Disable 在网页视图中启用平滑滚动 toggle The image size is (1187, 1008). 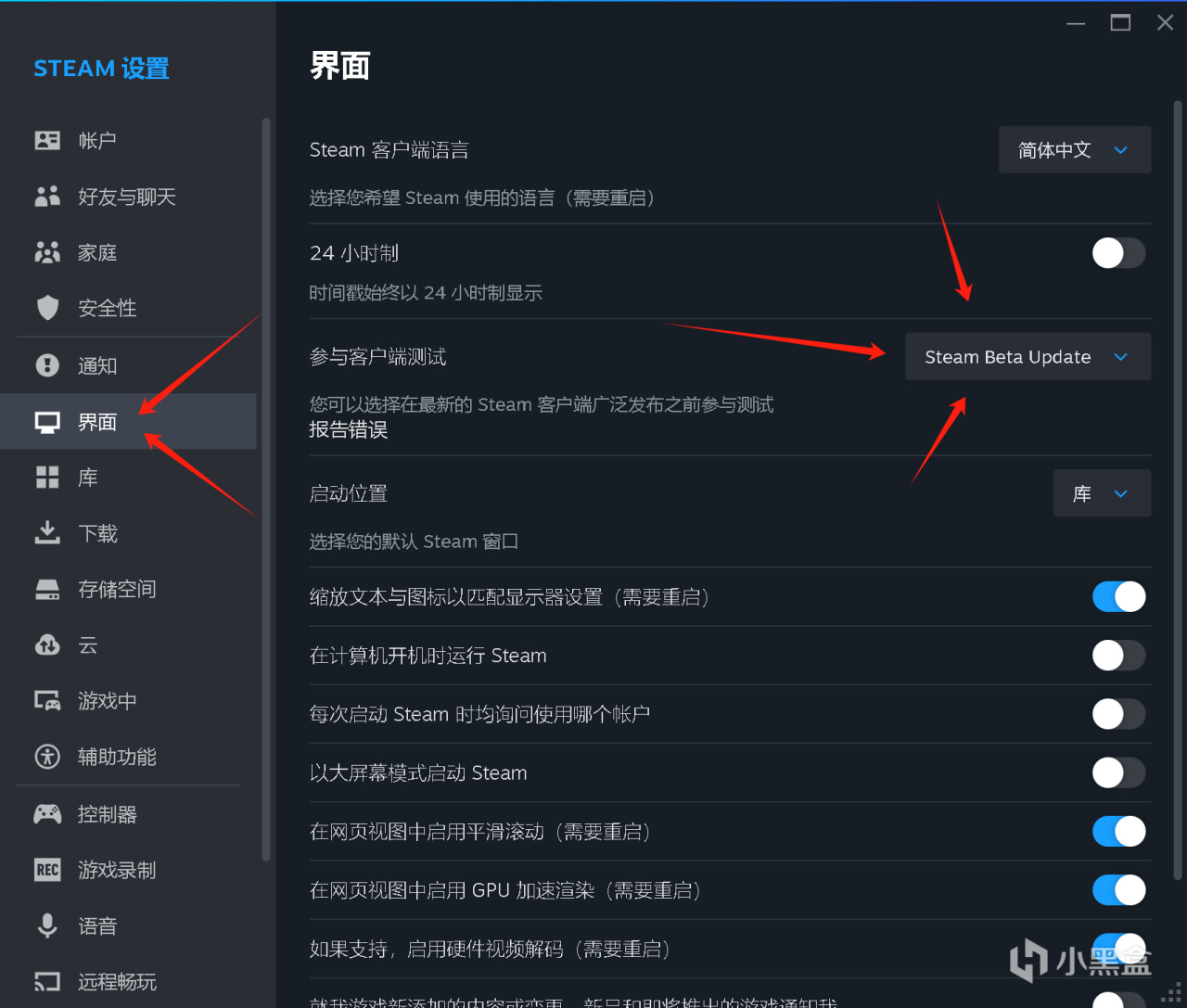pyautogui.click(x=1118, y=831)
